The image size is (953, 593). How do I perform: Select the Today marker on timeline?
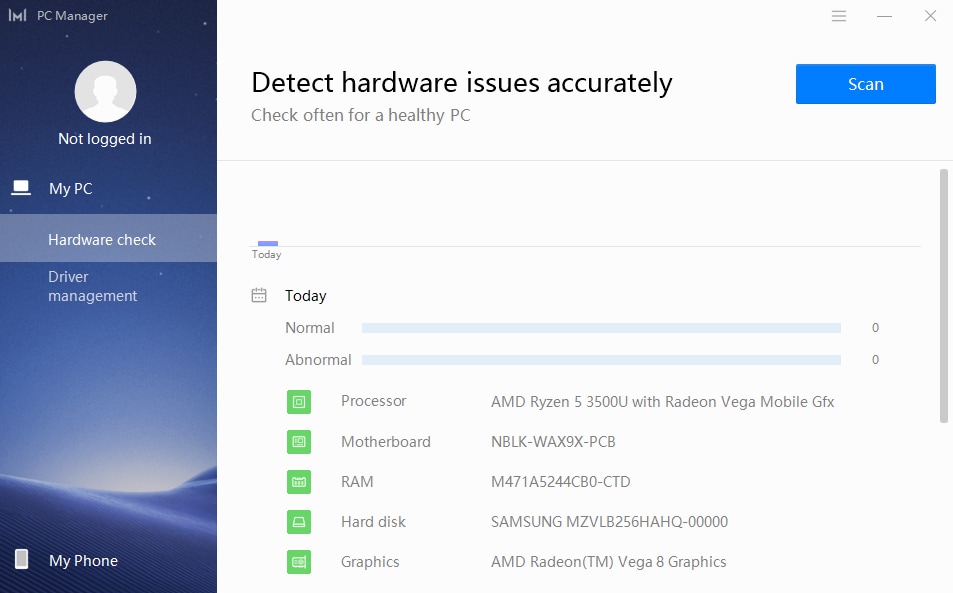267,244
